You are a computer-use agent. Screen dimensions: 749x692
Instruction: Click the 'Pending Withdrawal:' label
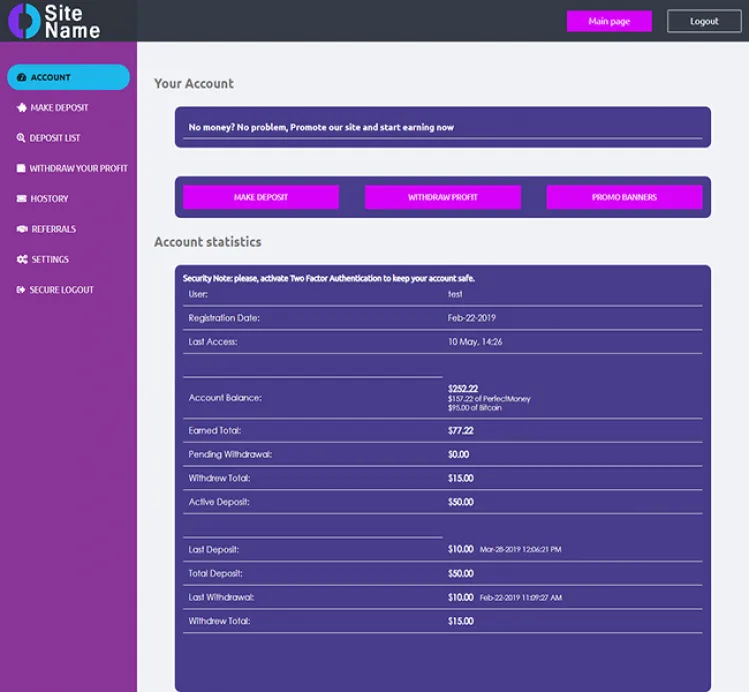[230, 455]
